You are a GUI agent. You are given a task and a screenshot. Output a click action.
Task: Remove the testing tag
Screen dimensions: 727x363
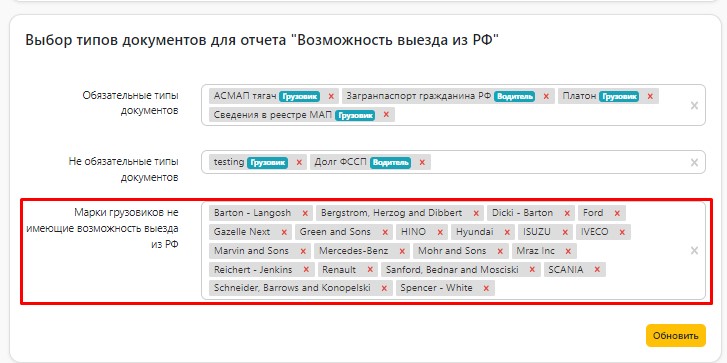299,162
